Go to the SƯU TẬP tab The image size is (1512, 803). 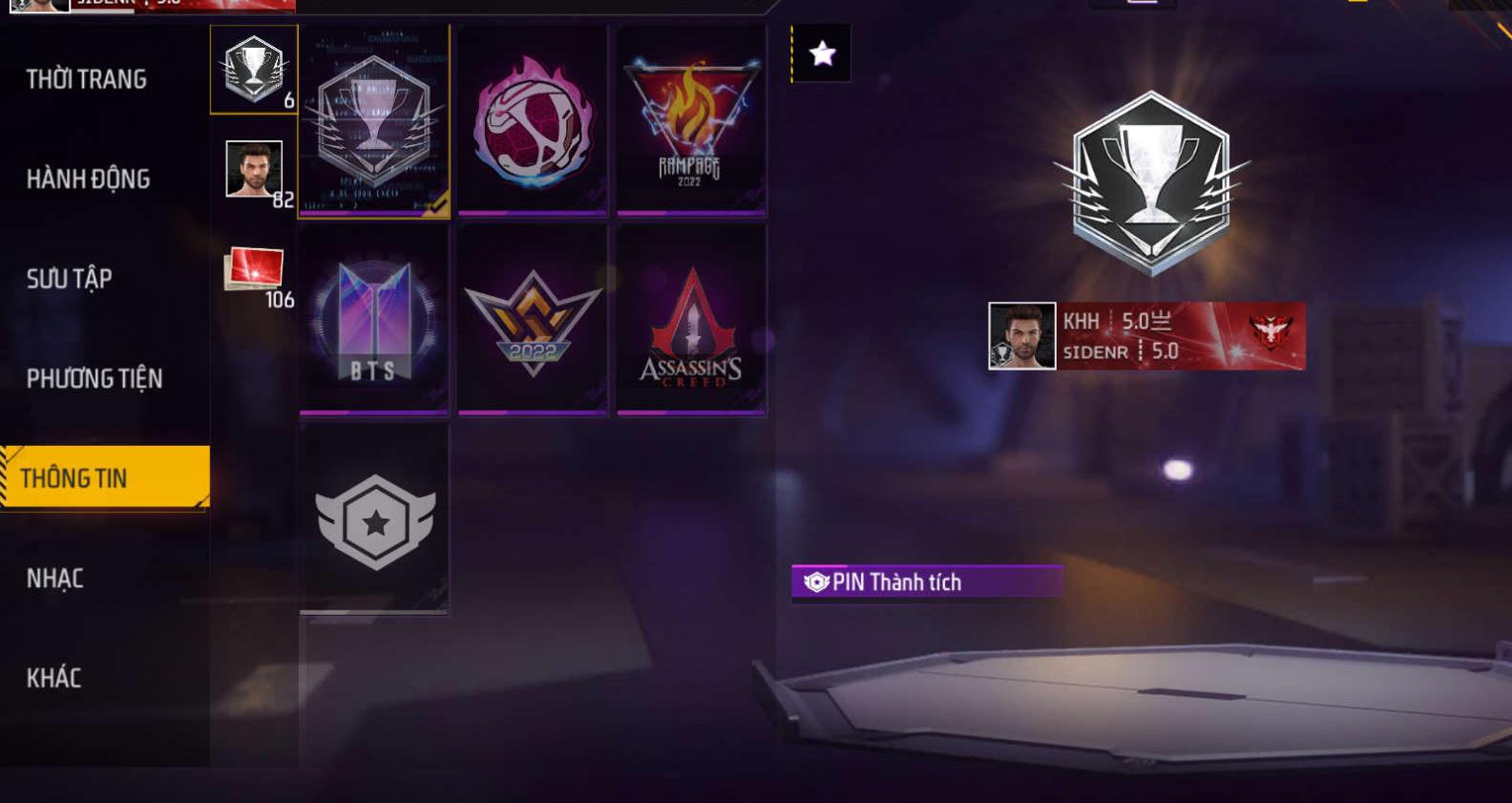(70, 279)
